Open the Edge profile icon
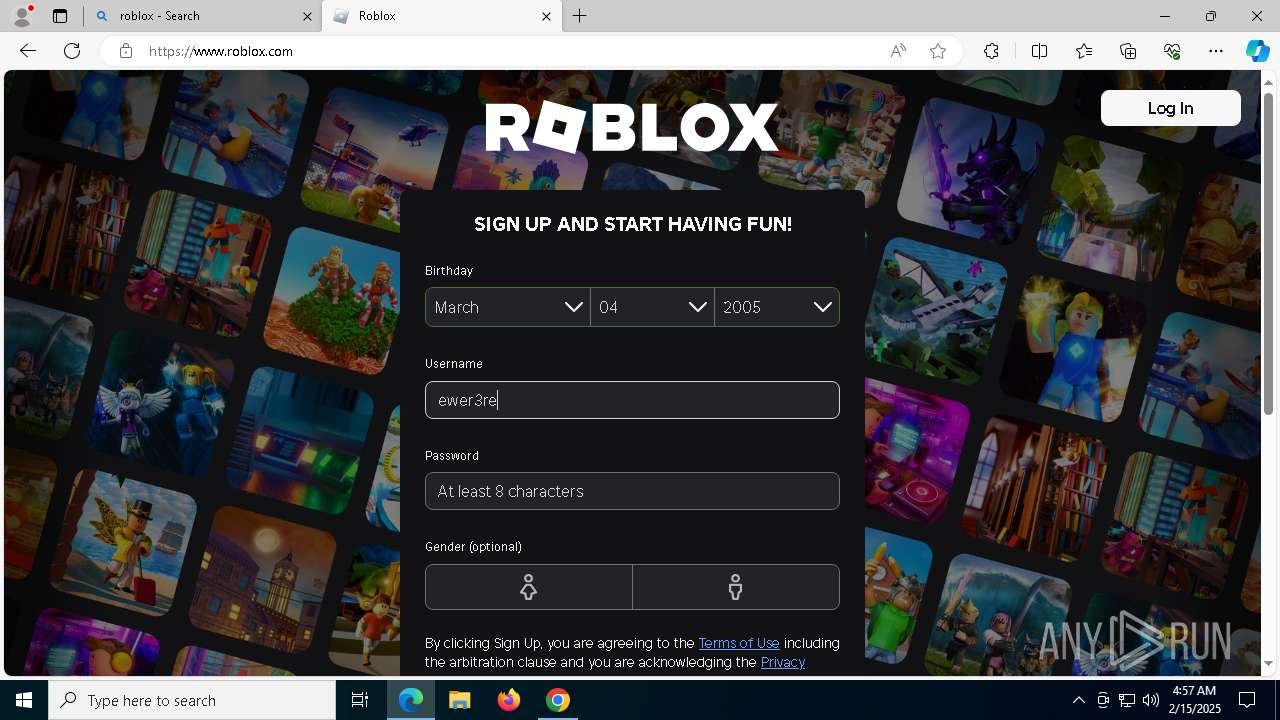1280x720 pixels. point(21,16)
